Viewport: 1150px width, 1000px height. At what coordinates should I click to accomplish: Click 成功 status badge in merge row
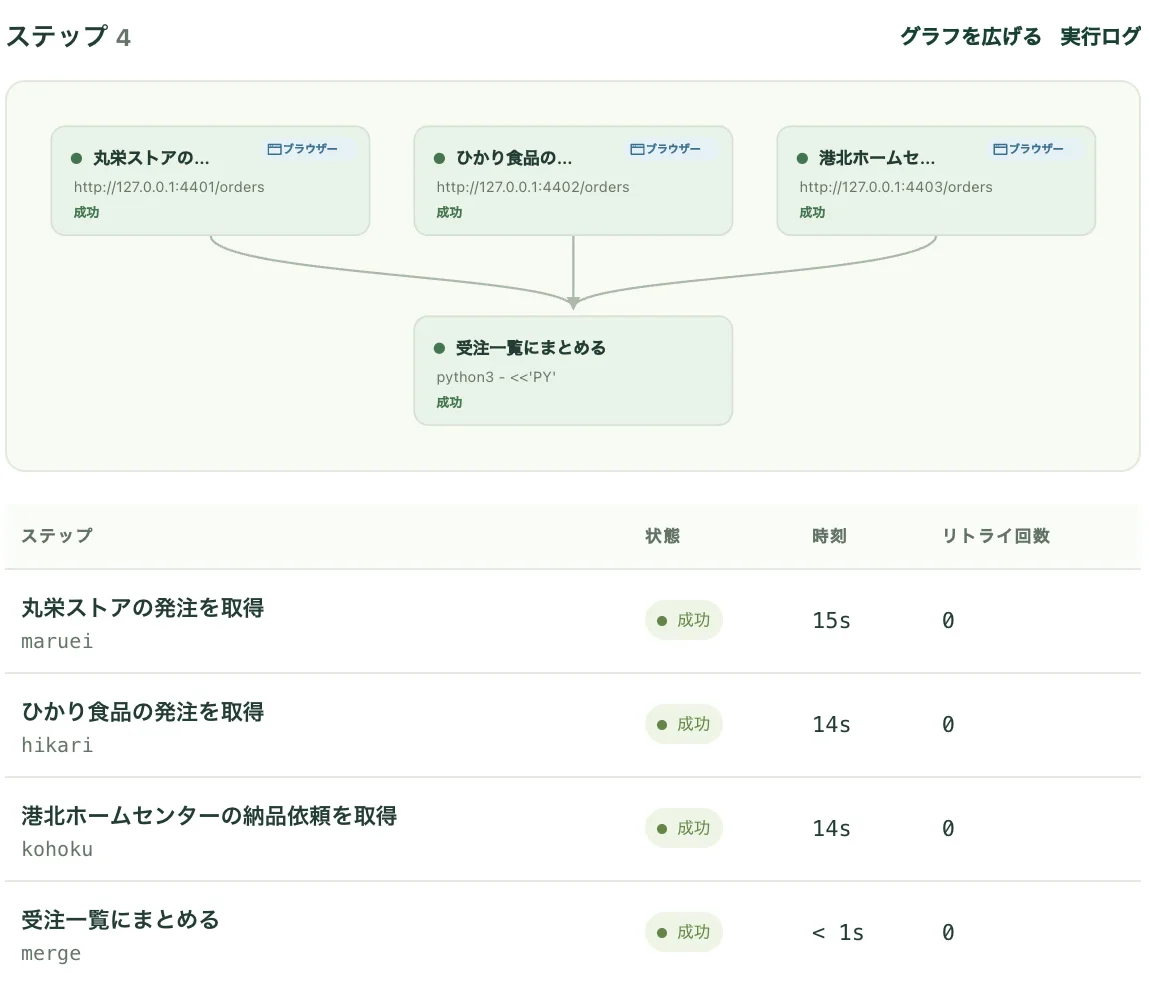coord(684,933)
